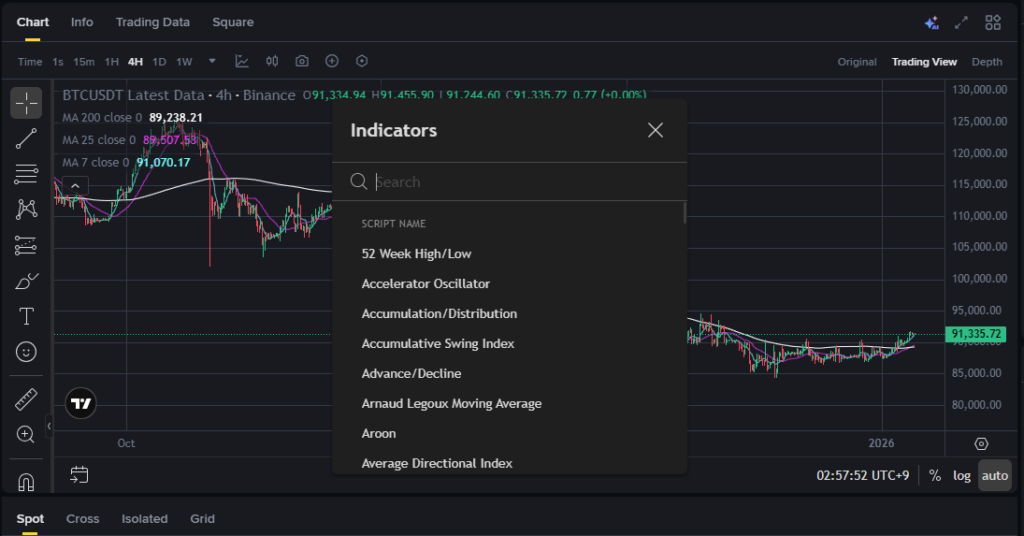The height and width of the screenshot is (536, 1024).
Task: Pick the ruler measure tool
Action: (x=27, y=399)
